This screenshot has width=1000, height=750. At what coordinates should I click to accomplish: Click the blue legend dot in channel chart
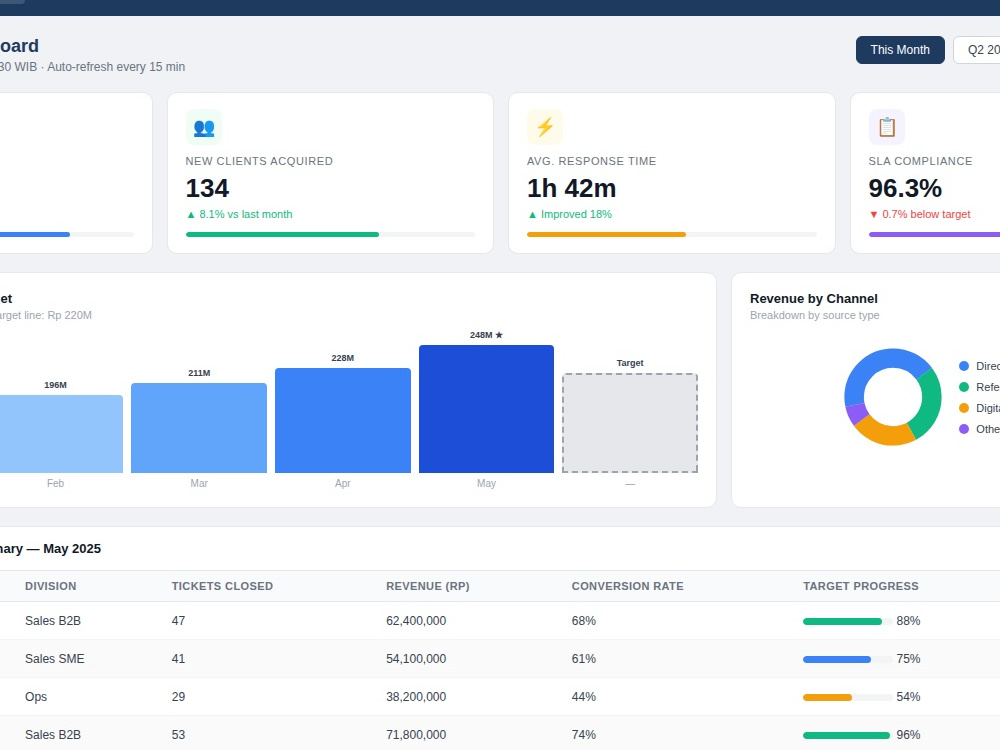click(964, 366)
